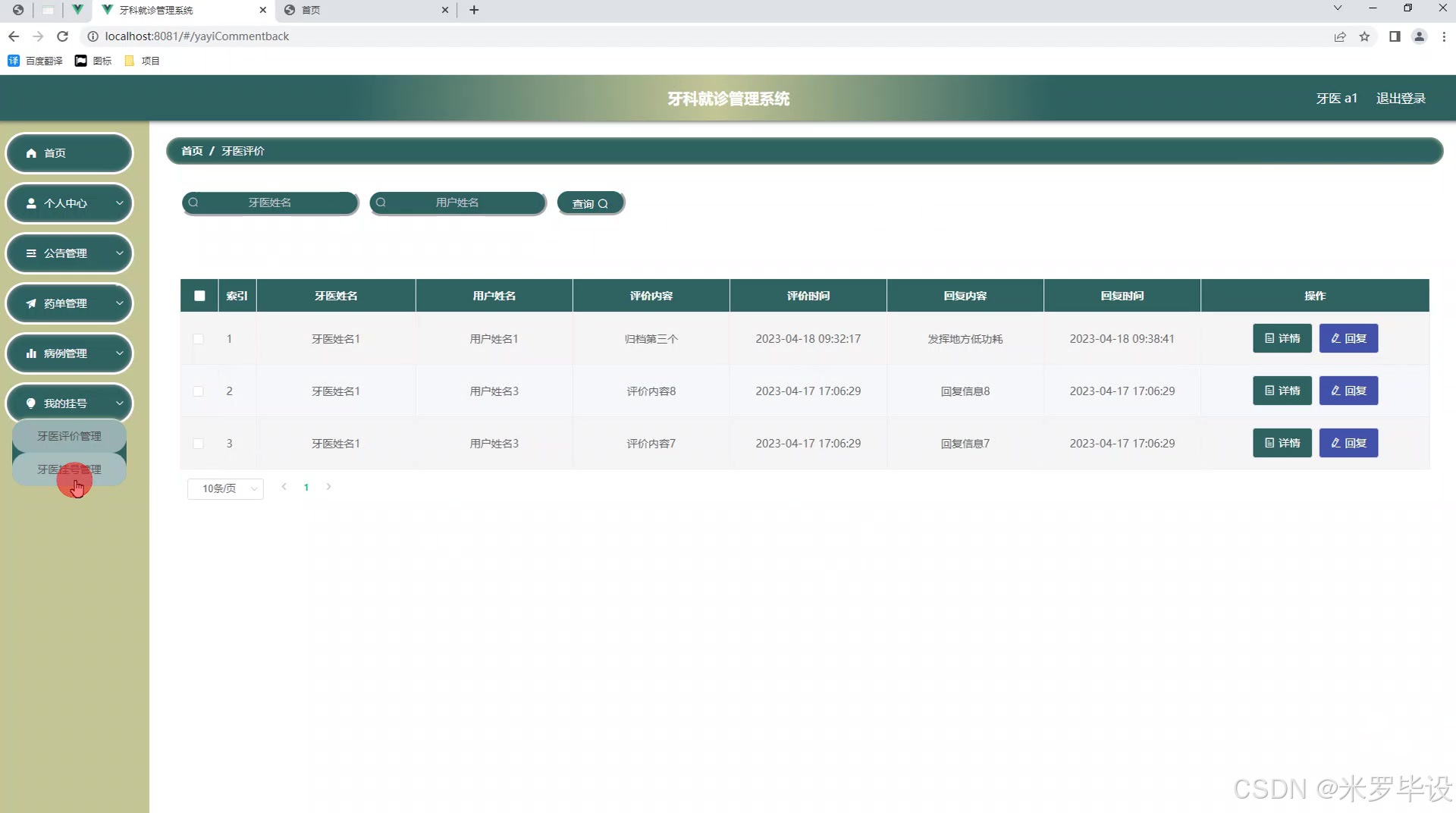Click the share page icon in address bar

point(1340,36)
